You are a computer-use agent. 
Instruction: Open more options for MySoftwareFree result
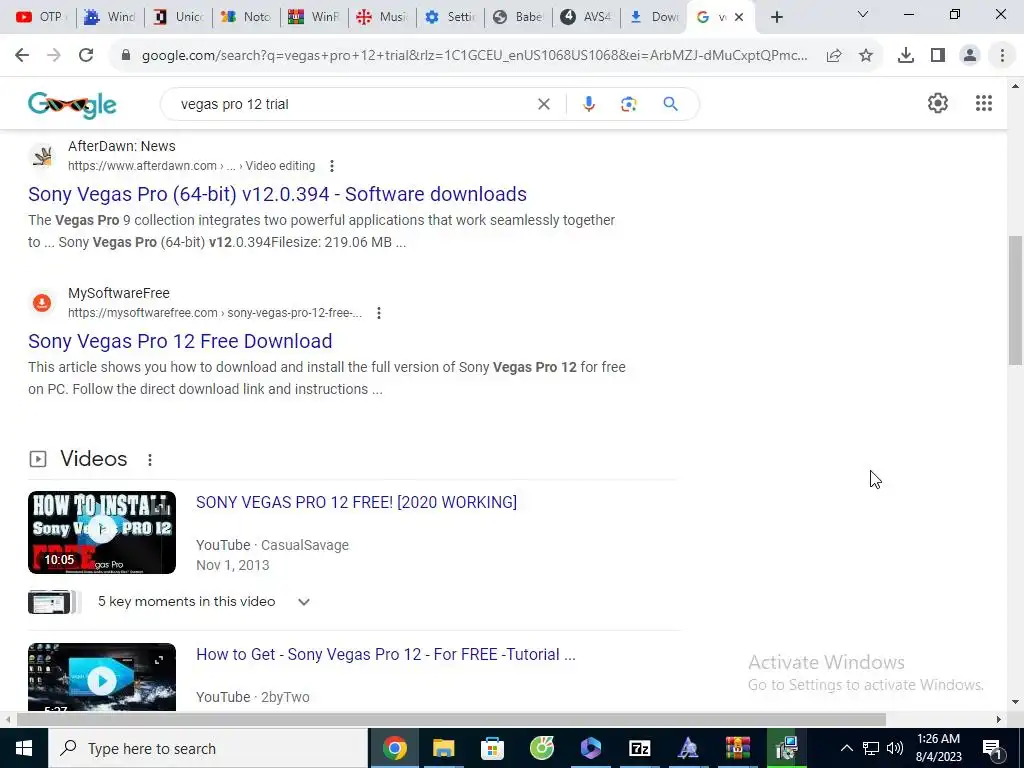coord(379,313)
